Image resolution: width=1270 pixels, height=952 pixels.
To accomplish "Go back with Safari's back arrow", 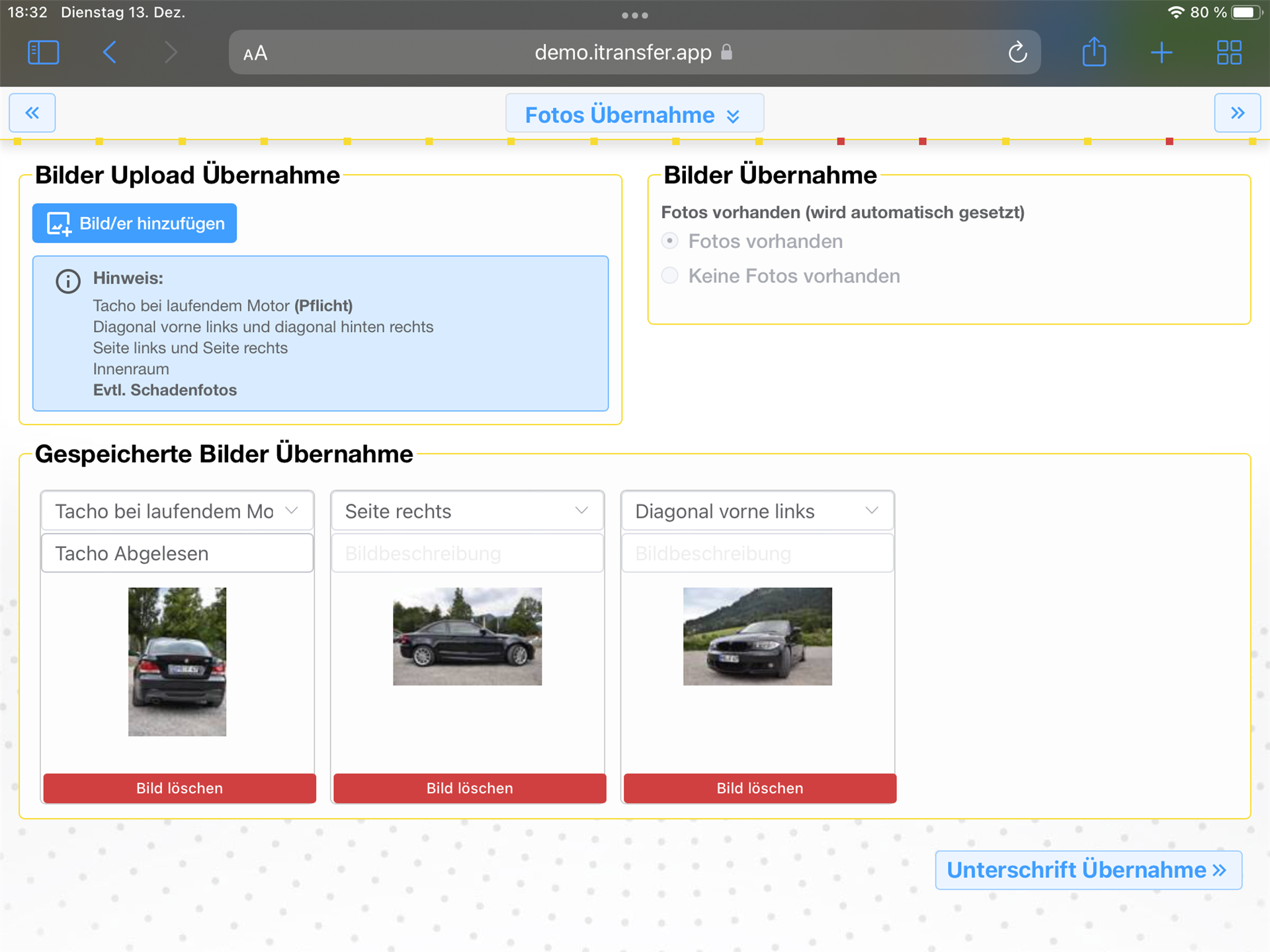I will click(110, 52).
